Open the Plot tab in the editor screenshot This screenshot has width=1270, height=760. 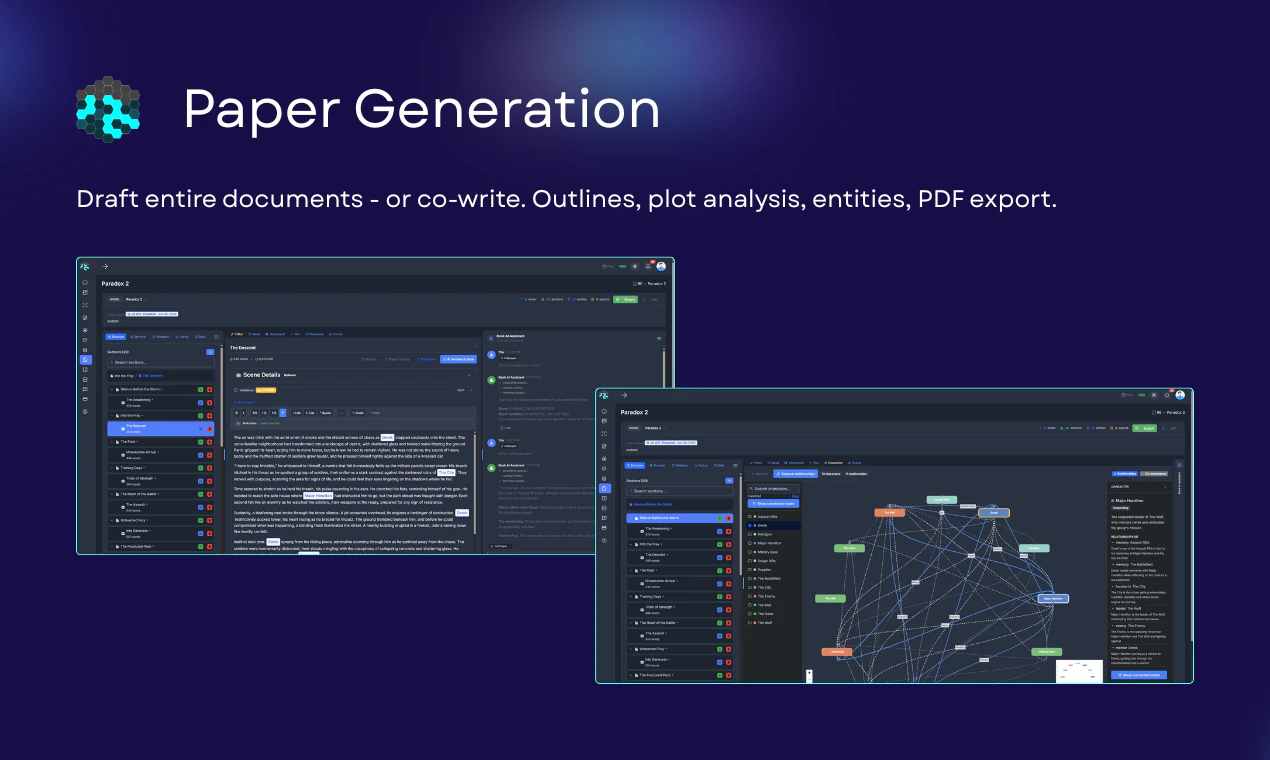point(295,334)
